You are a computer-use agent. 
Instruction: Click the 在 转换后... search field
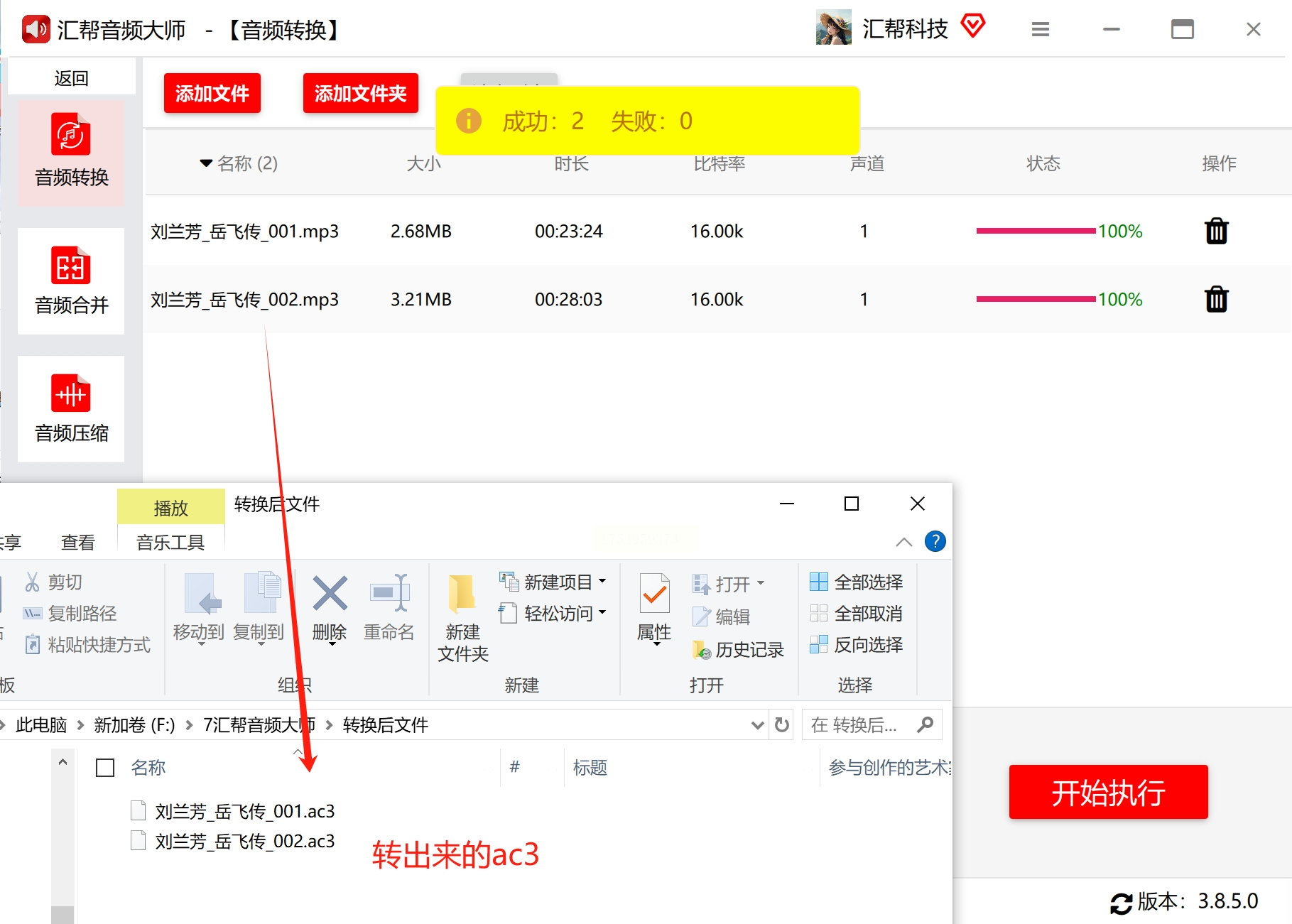872,724
